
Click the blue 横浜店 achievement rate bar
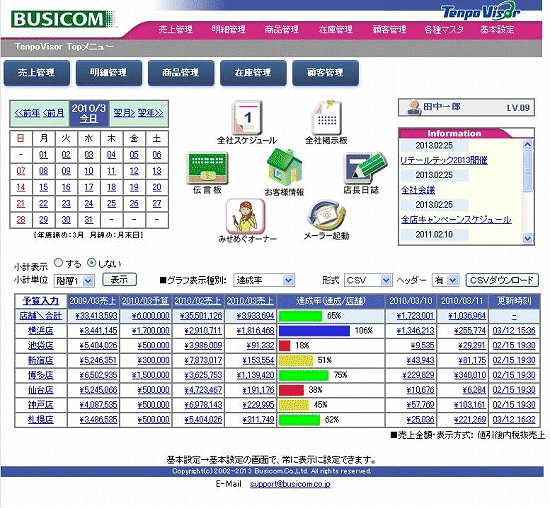pyautogui.click(x=315, y=330)
